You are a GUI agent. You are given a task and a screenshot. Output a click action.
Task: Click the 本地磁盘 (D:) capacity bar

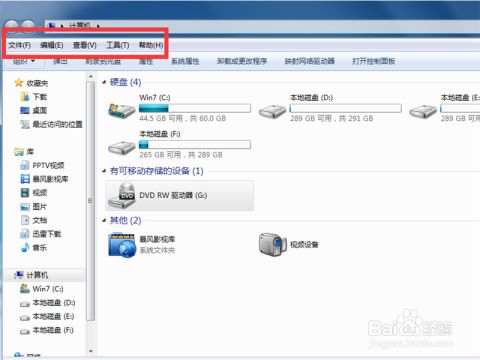pyautogui.click(x=346, y=108)
